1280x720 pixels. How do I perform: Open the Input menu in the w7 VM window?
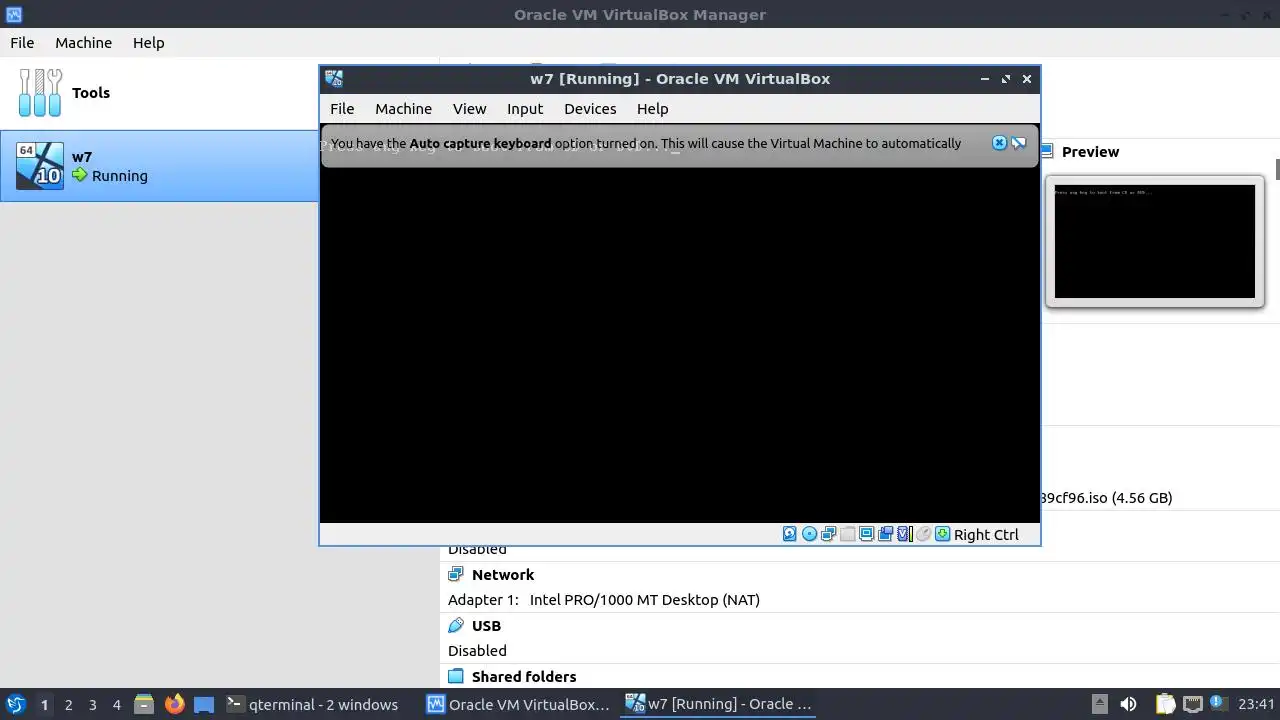click(x=524, y=109)
